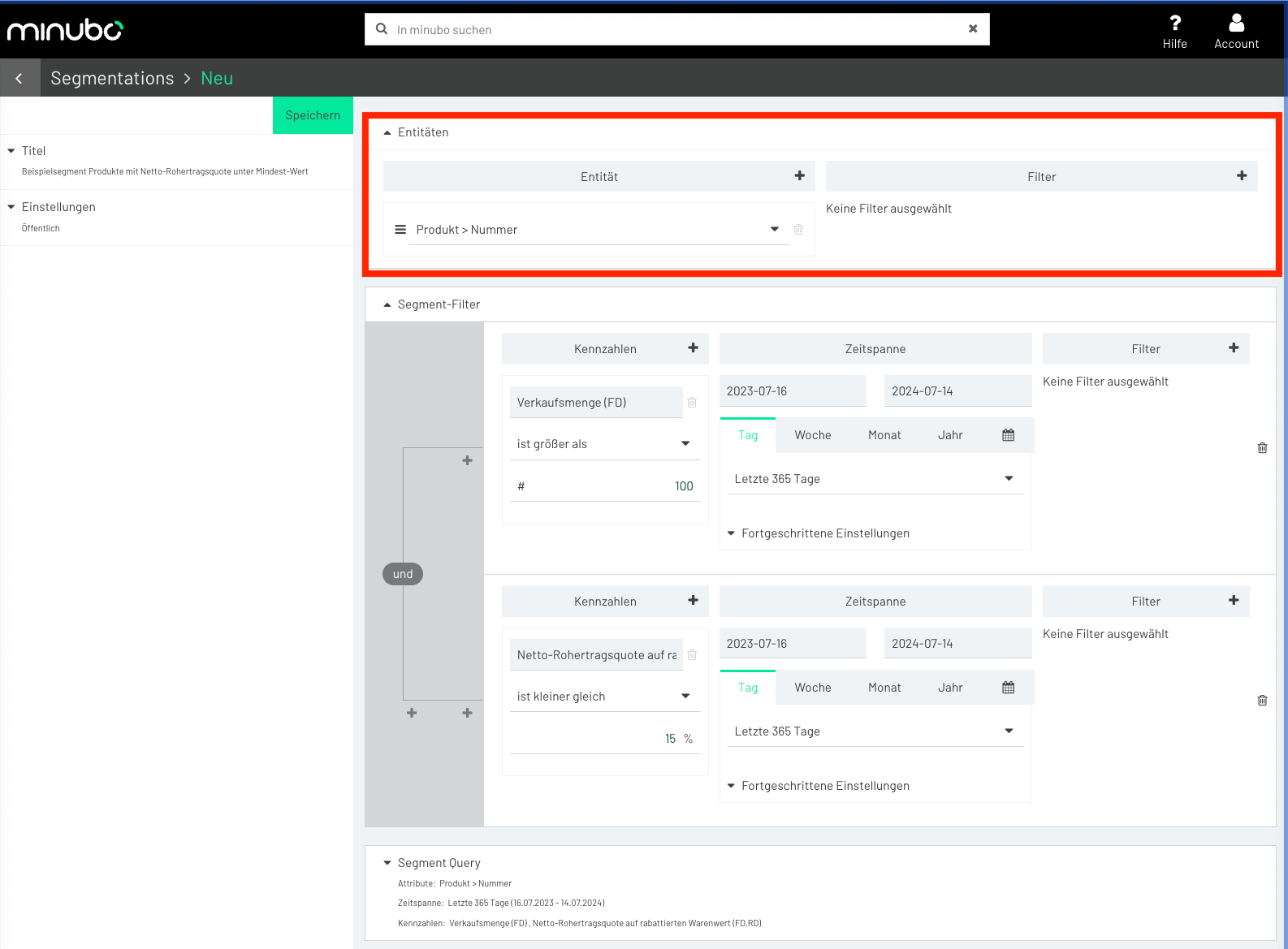Collapse the Segment-Filter panel
The width and height of the screenshot is (1288, 949).
point(387,304)
